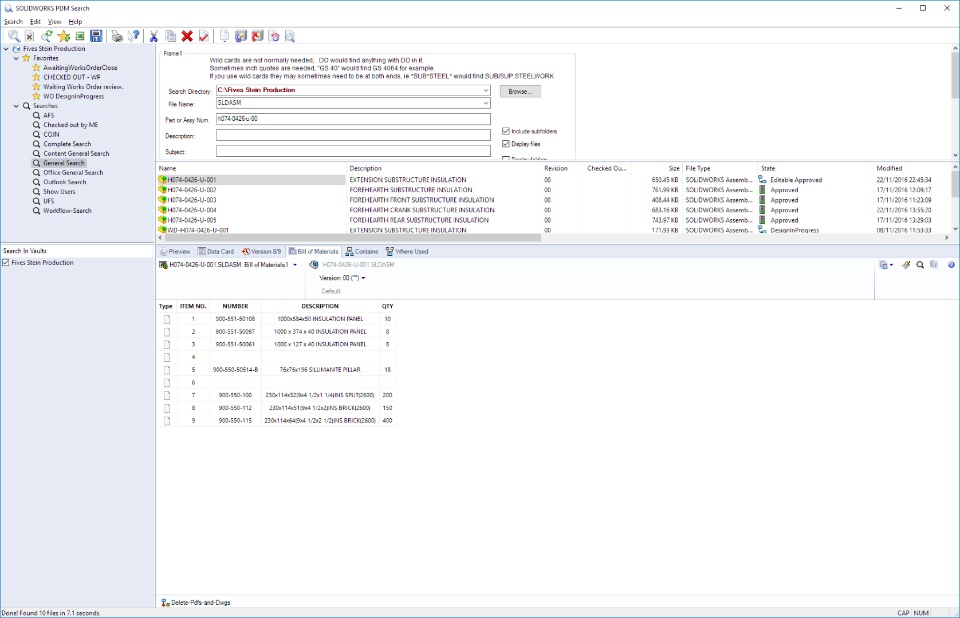Toggle Display files checkbox
The width and height of the screenshot is (960, 618).
pyautogui.click(x=506, y=144)
